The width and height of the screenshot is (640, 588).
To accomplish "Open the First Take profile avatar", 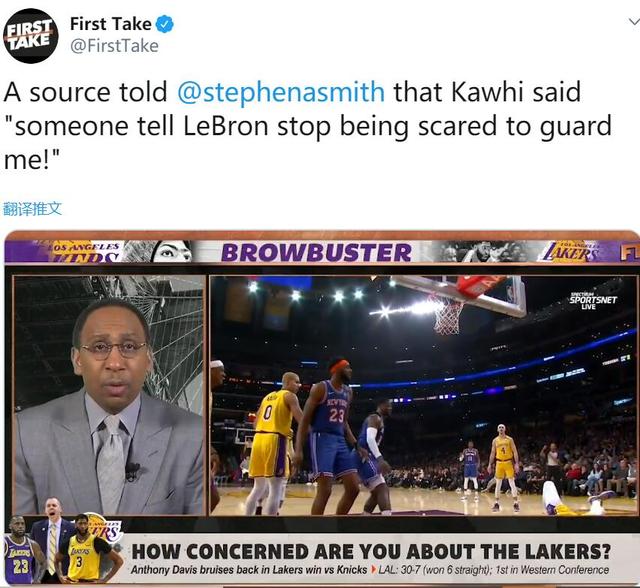I will click(31, 36).
